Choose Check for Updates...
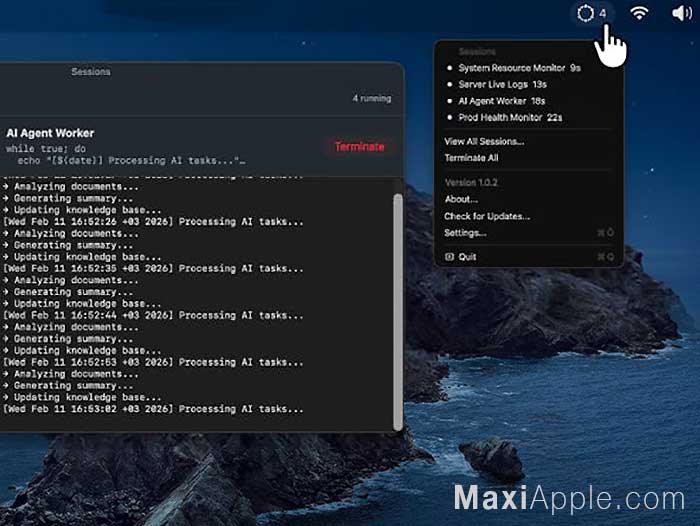The image size is (700, 526). pos(487,216)
